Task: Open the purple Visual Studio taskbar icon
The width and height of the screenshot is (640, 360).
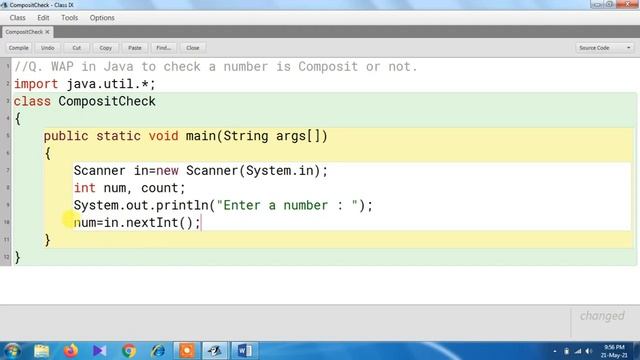Action: coord(99,351)
